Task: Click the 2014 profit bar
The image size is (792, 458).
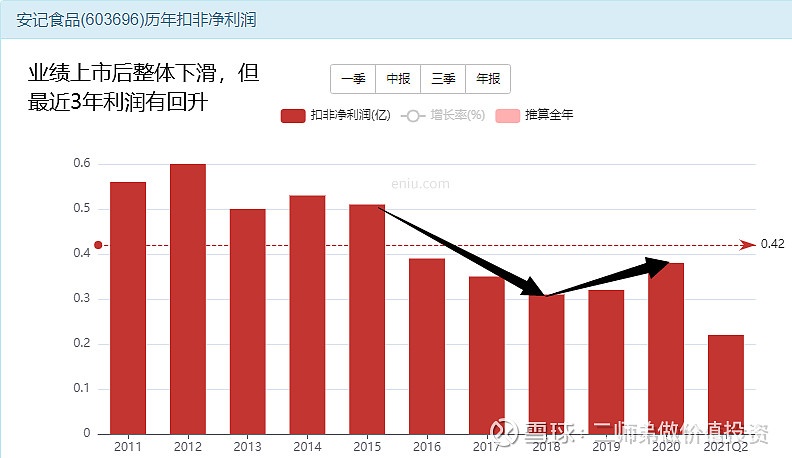Action: [307, 315]
